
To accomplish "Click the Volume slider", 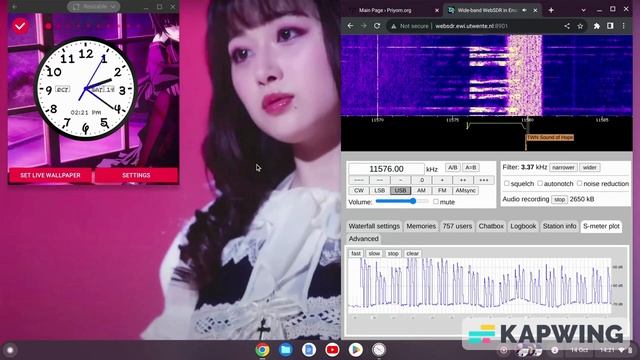I will pyautogui.click(x=402, y=201).
